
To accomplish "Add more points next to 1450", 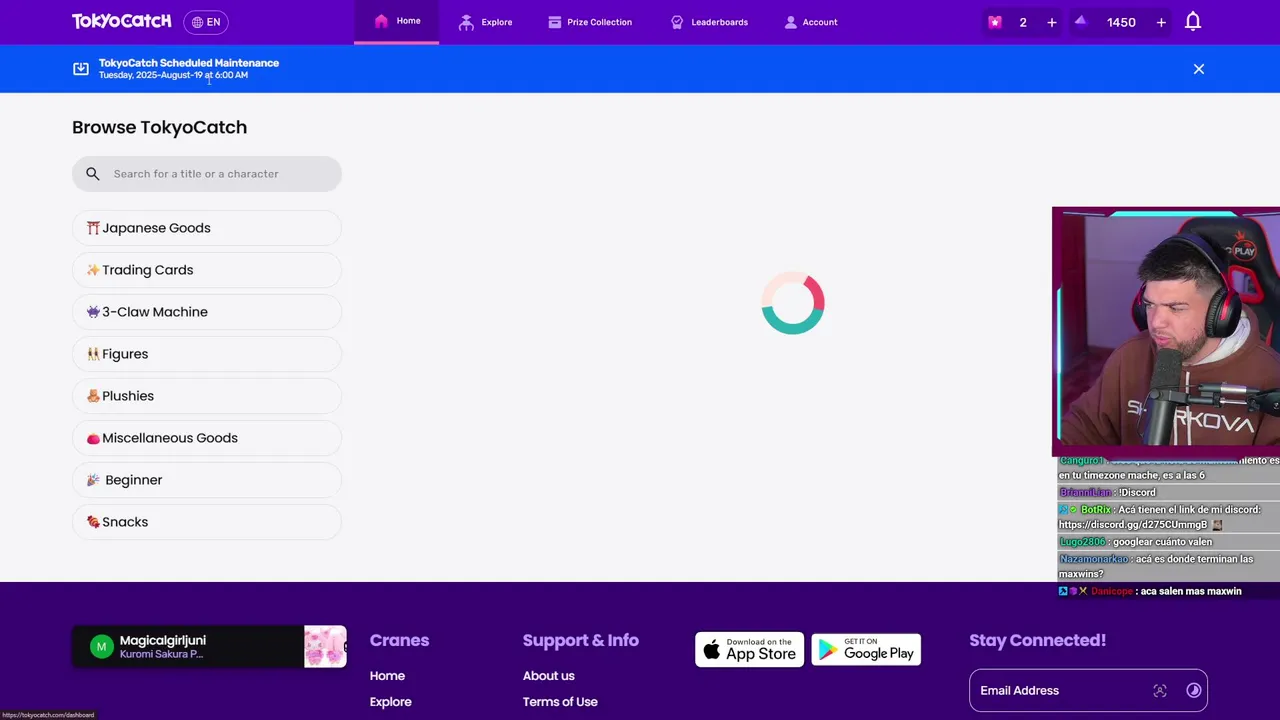I will [x=1161, y=22].
